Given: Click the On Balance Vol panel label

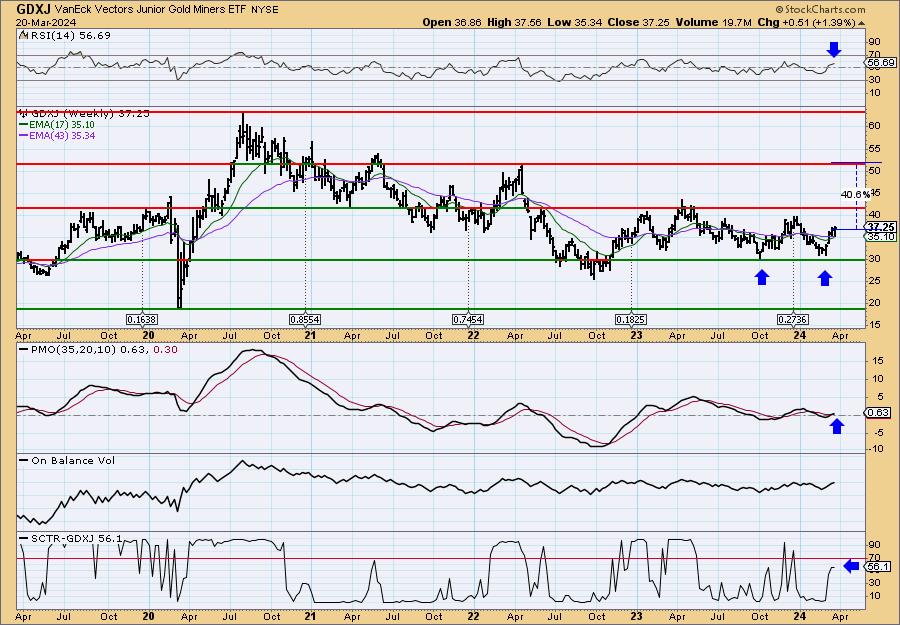Looking at the screenshot, I should pos(67,460).
